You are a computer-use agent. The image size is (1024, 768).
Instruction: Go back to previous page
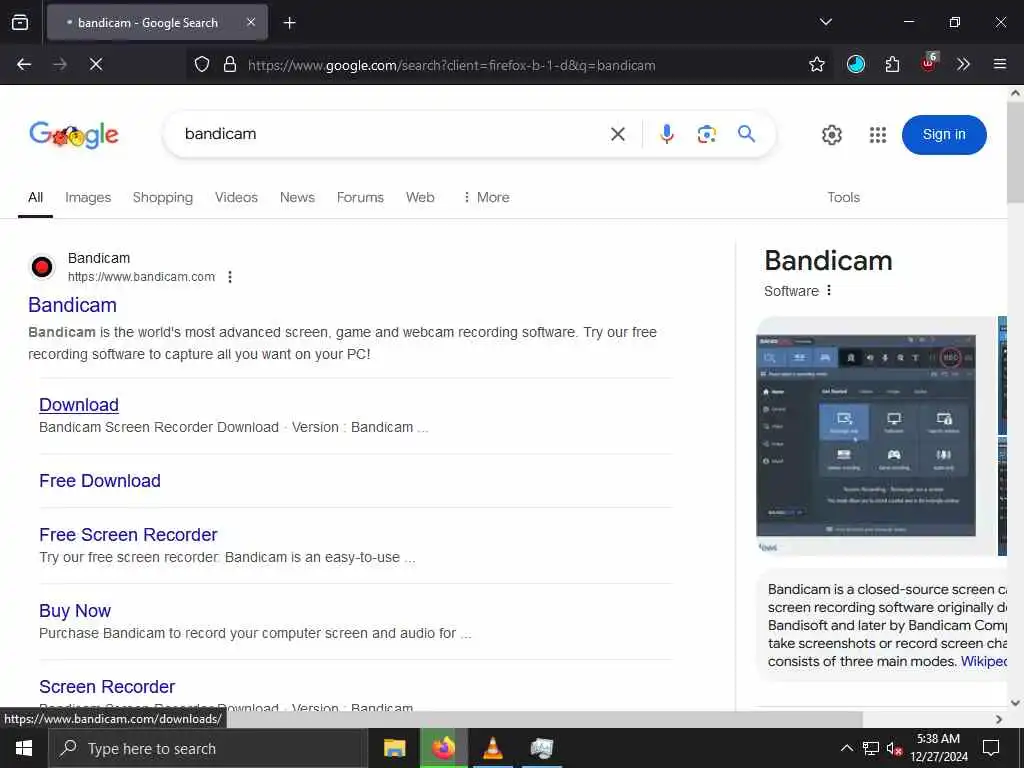[24, 64]
